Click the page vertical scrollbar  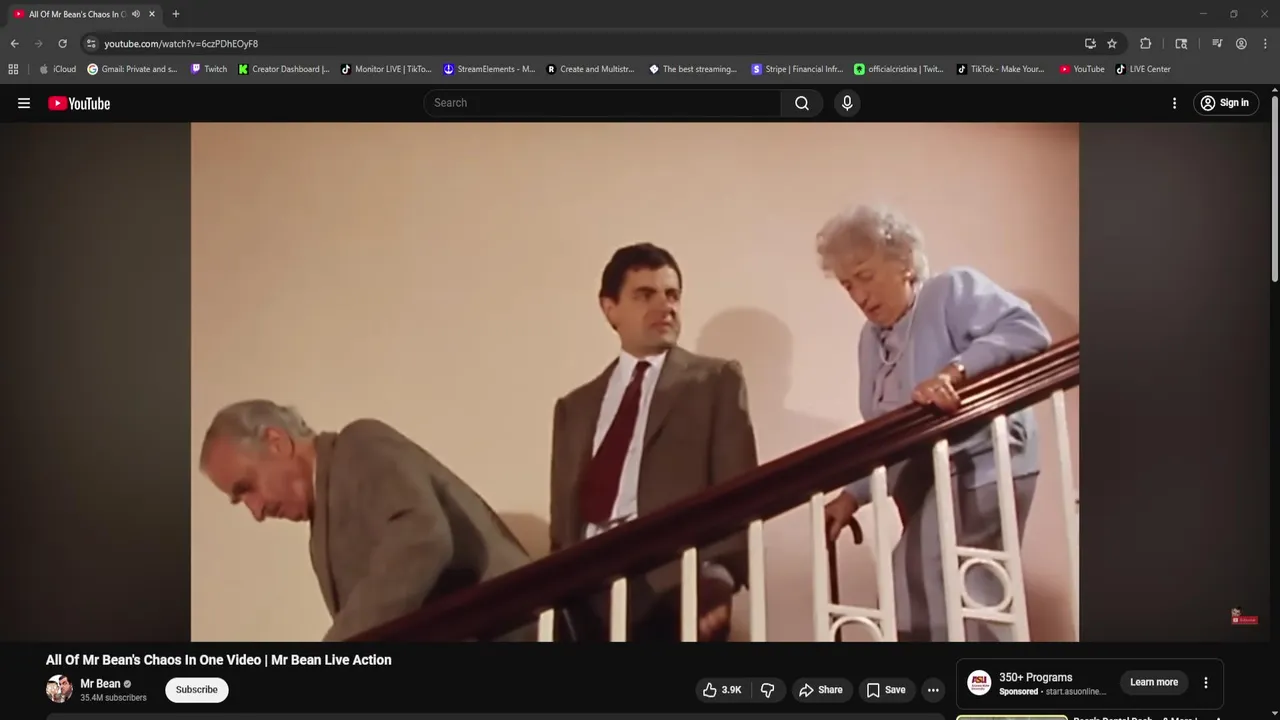coord(1274,190)
